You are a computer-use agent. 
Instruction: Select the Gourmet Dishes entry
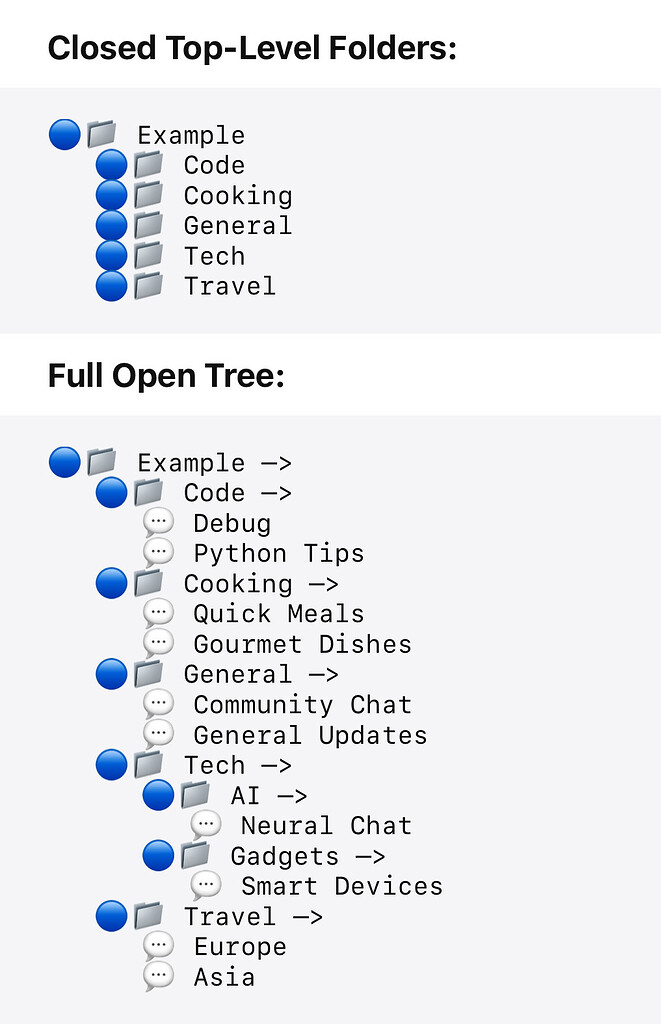[x=302, y=643]
